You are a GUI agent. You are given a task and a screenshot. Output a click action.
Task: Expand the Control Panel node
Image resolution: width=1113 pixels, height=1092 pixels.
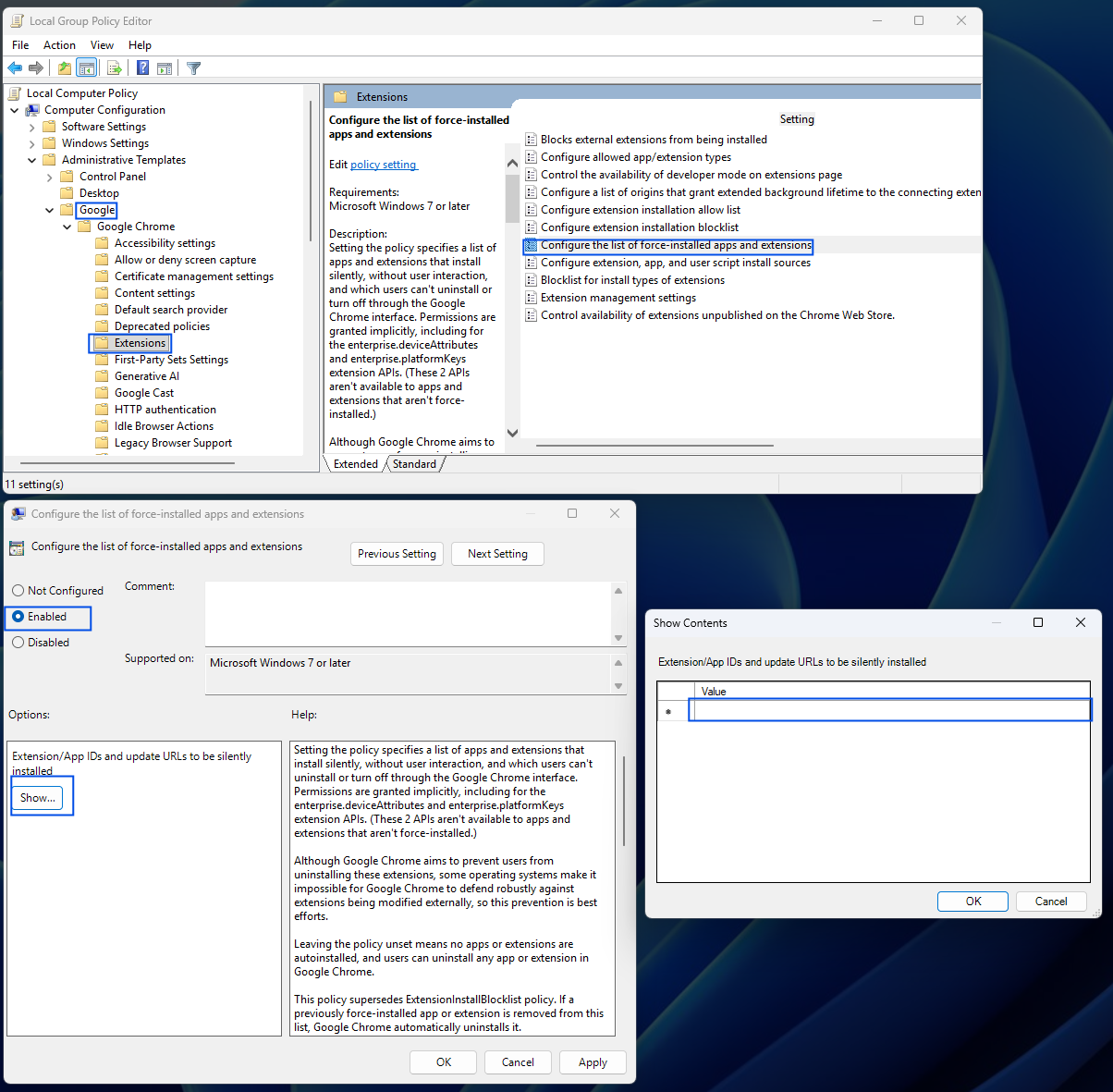[50, 177]
